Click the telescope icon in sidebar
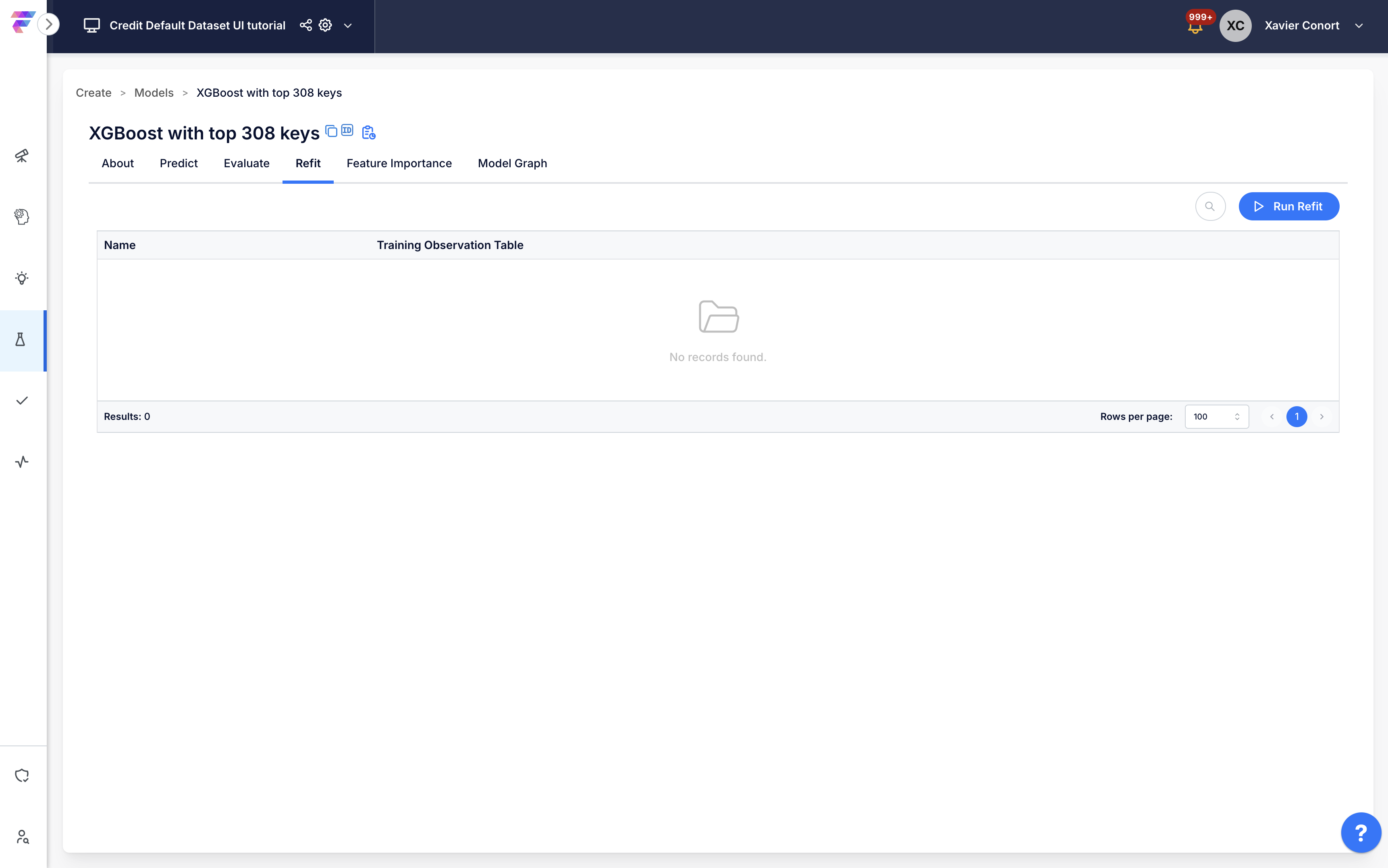The width and height of the screenshot is (1388, 868). pos(22,156)
